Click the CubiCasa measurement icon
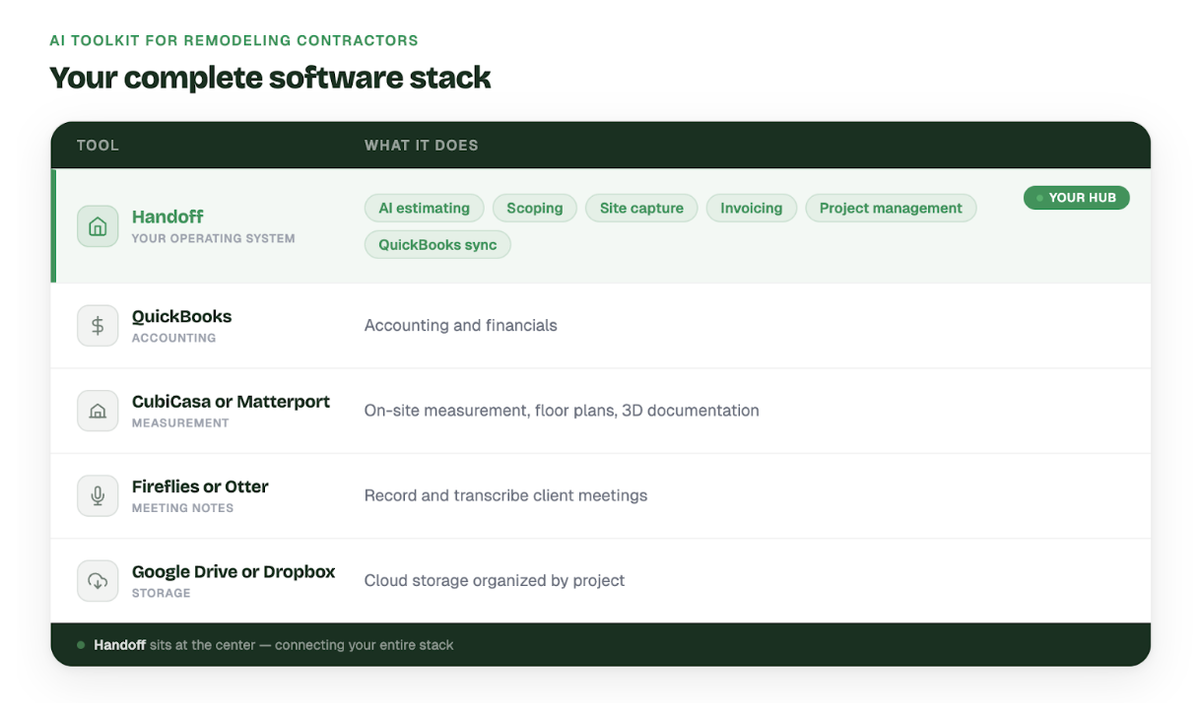Viewport: 1200px width, 703px height. tap(98, 410)
